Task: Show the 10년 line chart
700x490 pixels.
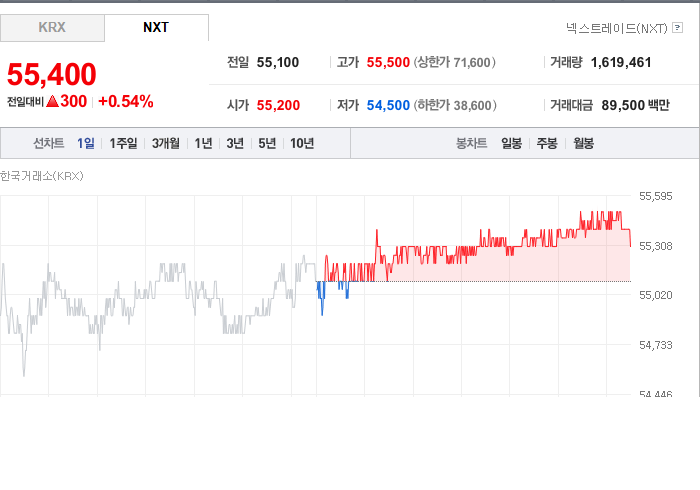Action: click(302, 143)
